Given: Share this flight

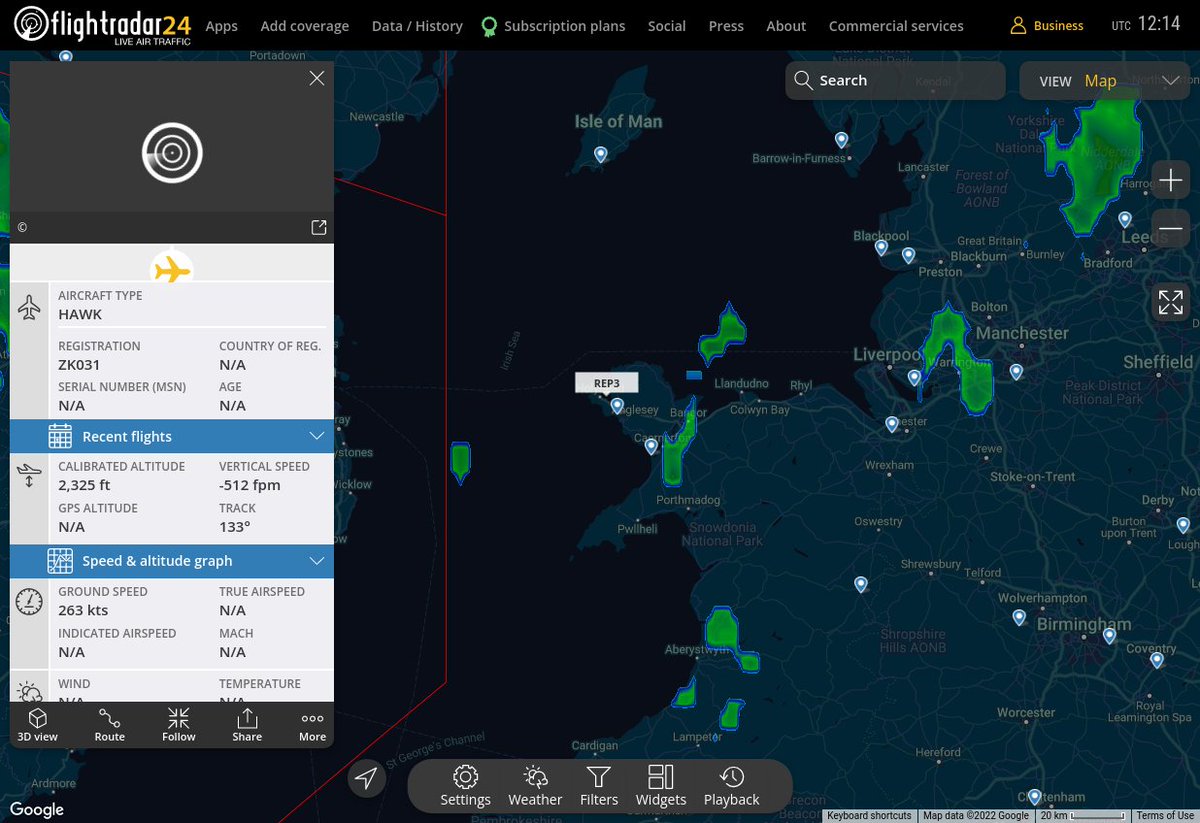Looking at the screenshot, I should (246, 723).
